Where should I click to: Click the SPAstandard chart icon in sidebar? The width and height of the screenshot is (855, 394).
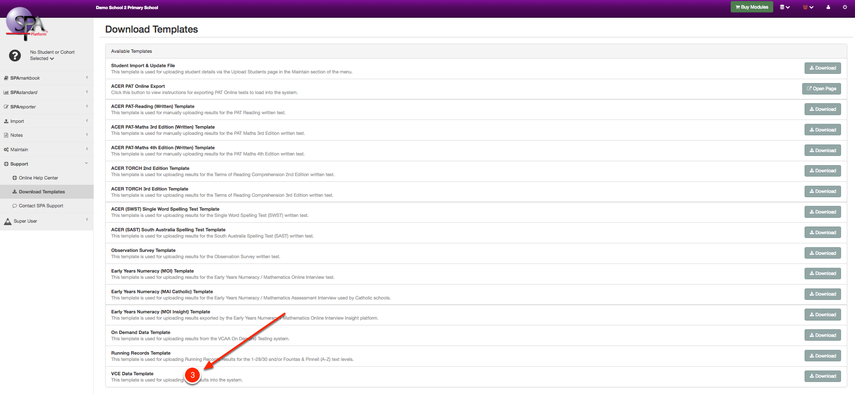pos(6,92)
